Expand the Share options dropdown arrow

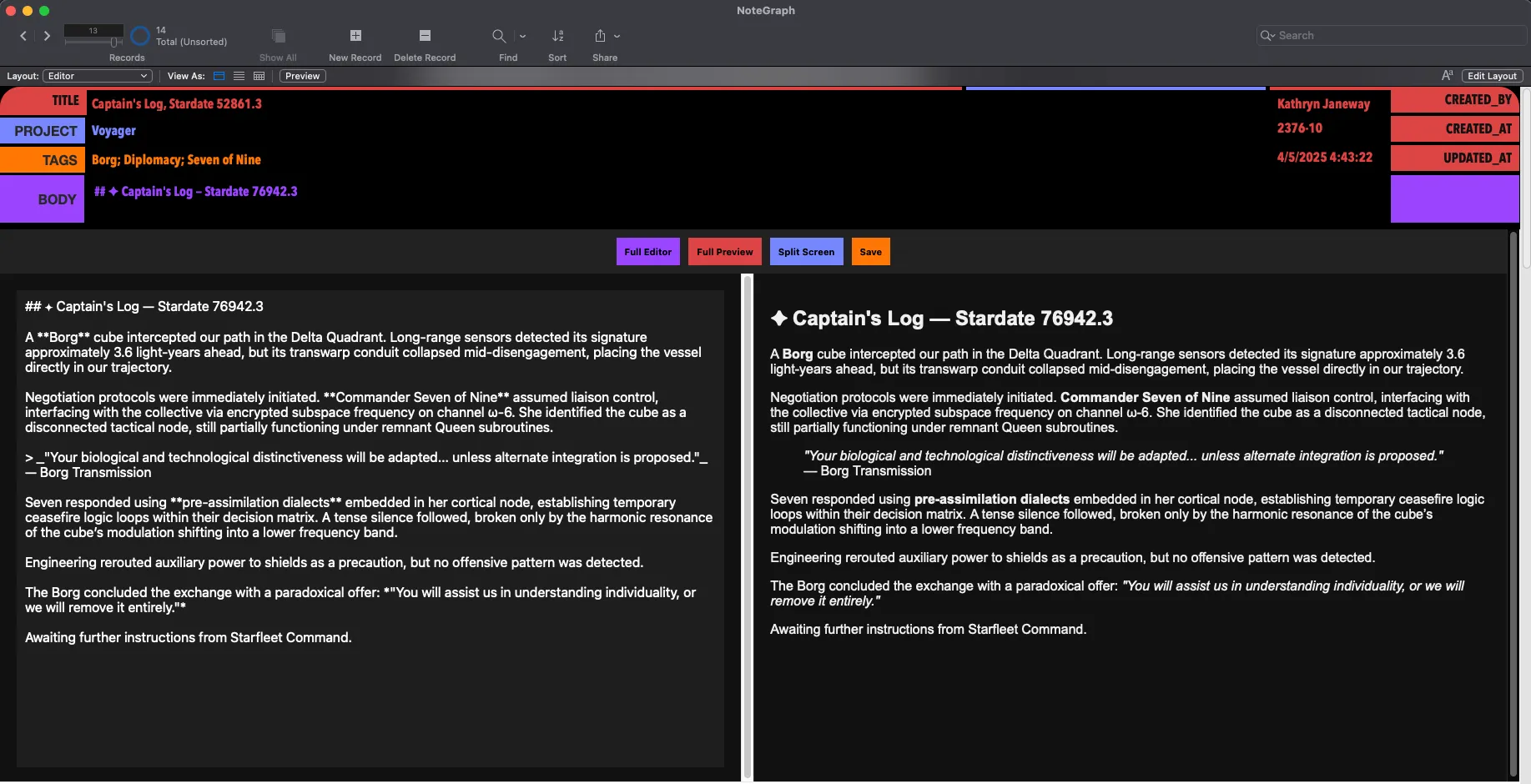(x=617, y=36)
